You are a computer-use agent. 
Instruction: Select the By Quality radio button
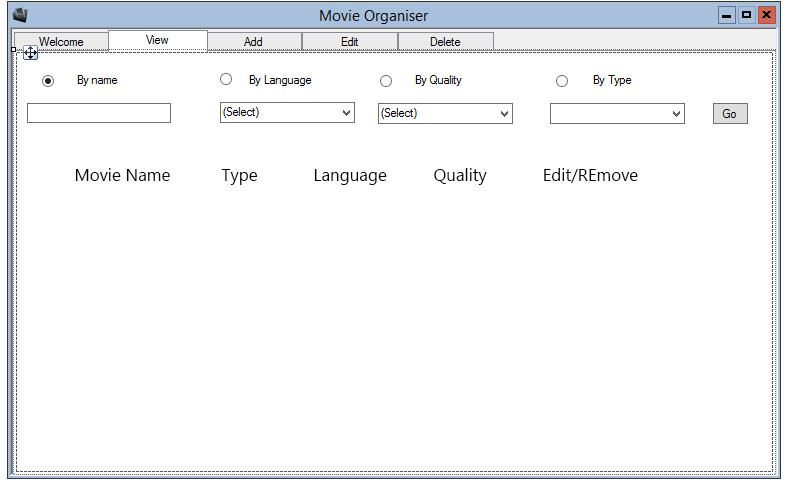386,81
